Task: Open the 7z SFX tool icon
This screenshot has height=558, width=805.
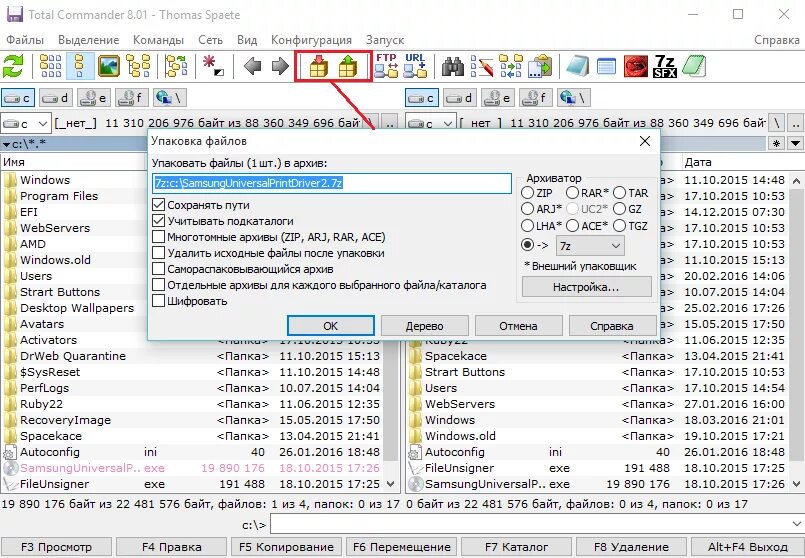Action: tap(665, 66)
